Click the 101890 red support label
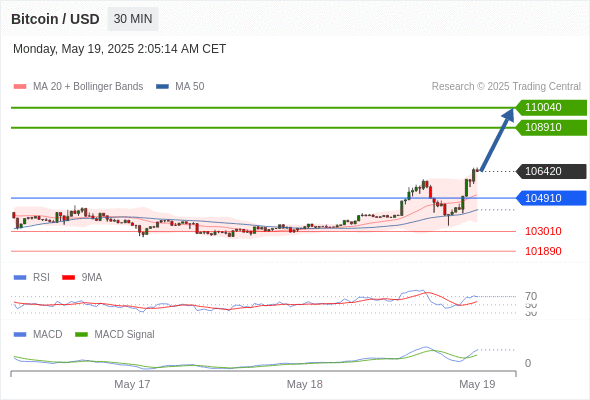This screenshot has height=400, width=590. click(x=543, y=251)
